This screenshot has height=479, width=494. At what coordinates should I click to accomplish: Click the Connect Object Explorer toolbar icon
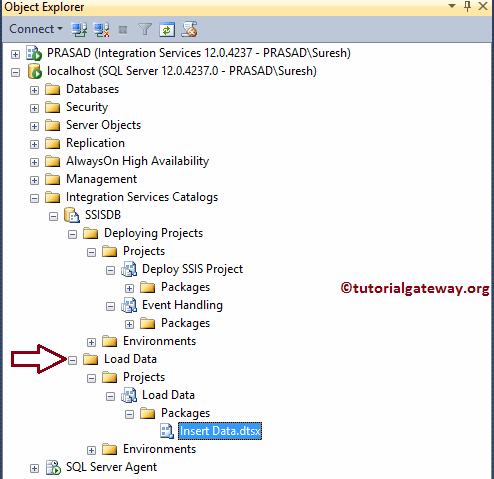click(x=79, y=29)
